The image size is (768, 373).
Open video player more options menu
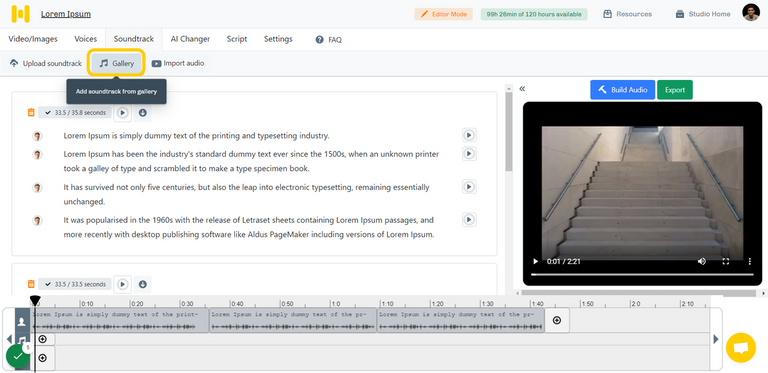pyautogui.click(x=750, y=261)
